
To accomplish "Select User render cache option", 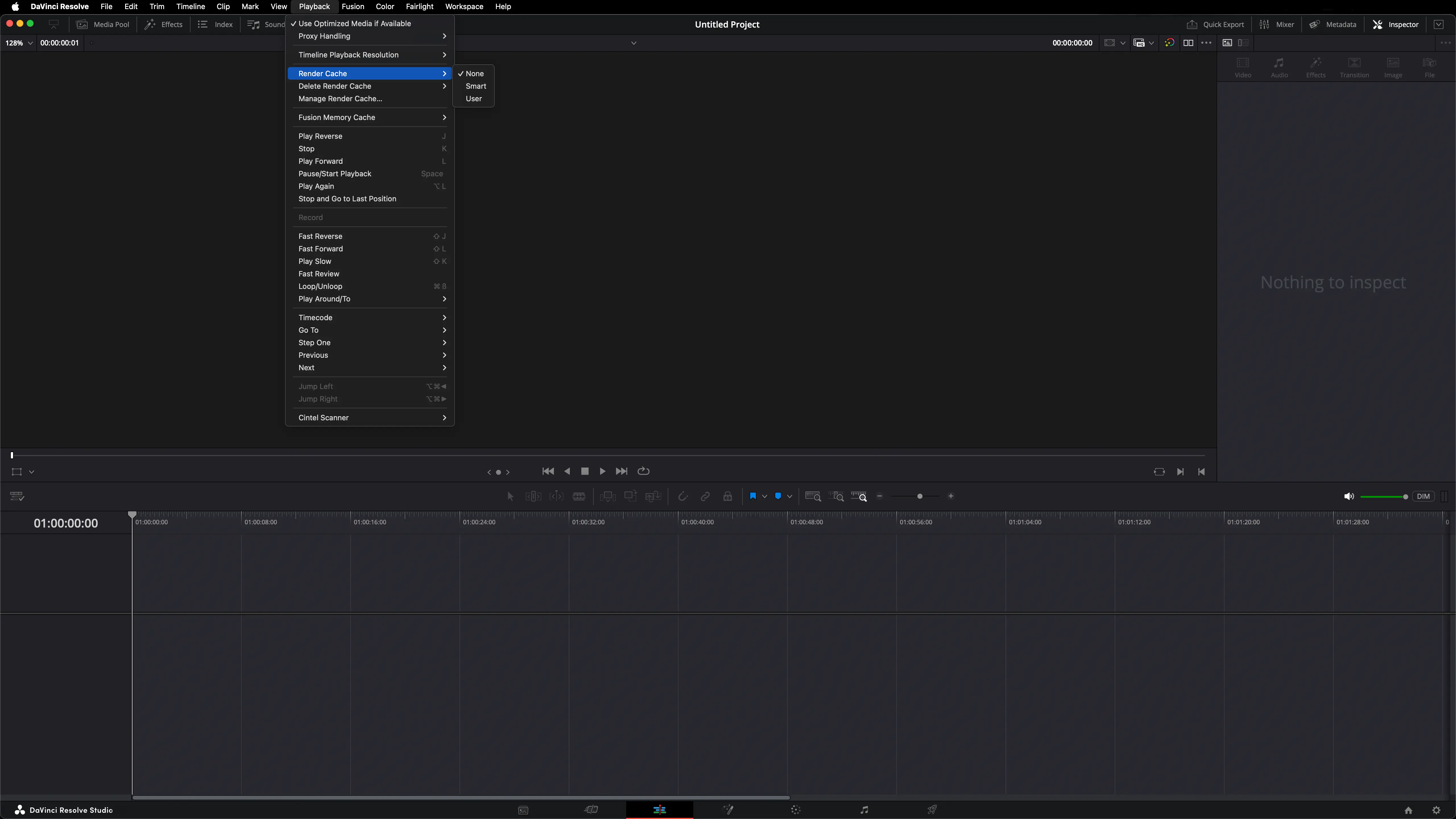I will (x=473, y=98).
